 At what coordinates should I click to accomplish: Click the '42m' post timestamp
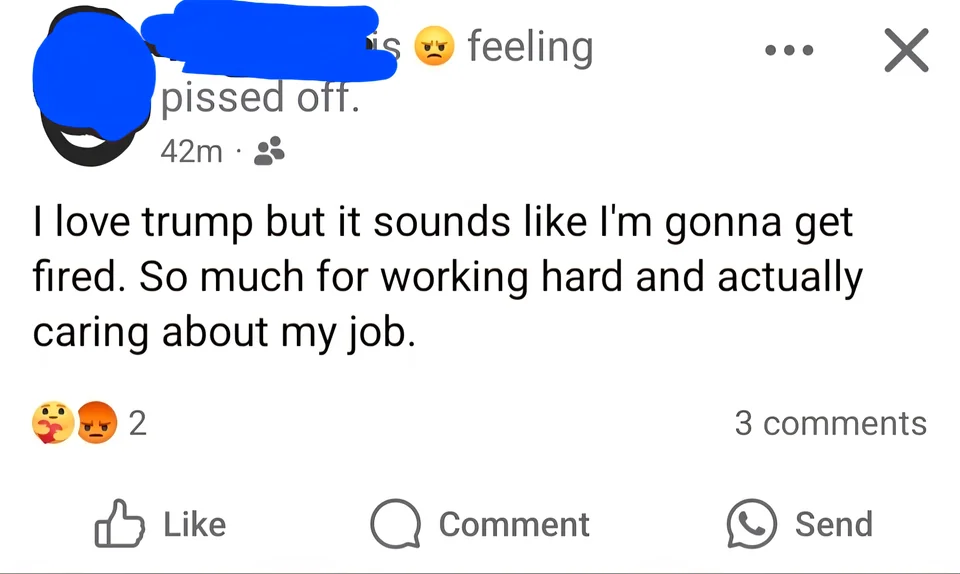(x=191, y=151)
